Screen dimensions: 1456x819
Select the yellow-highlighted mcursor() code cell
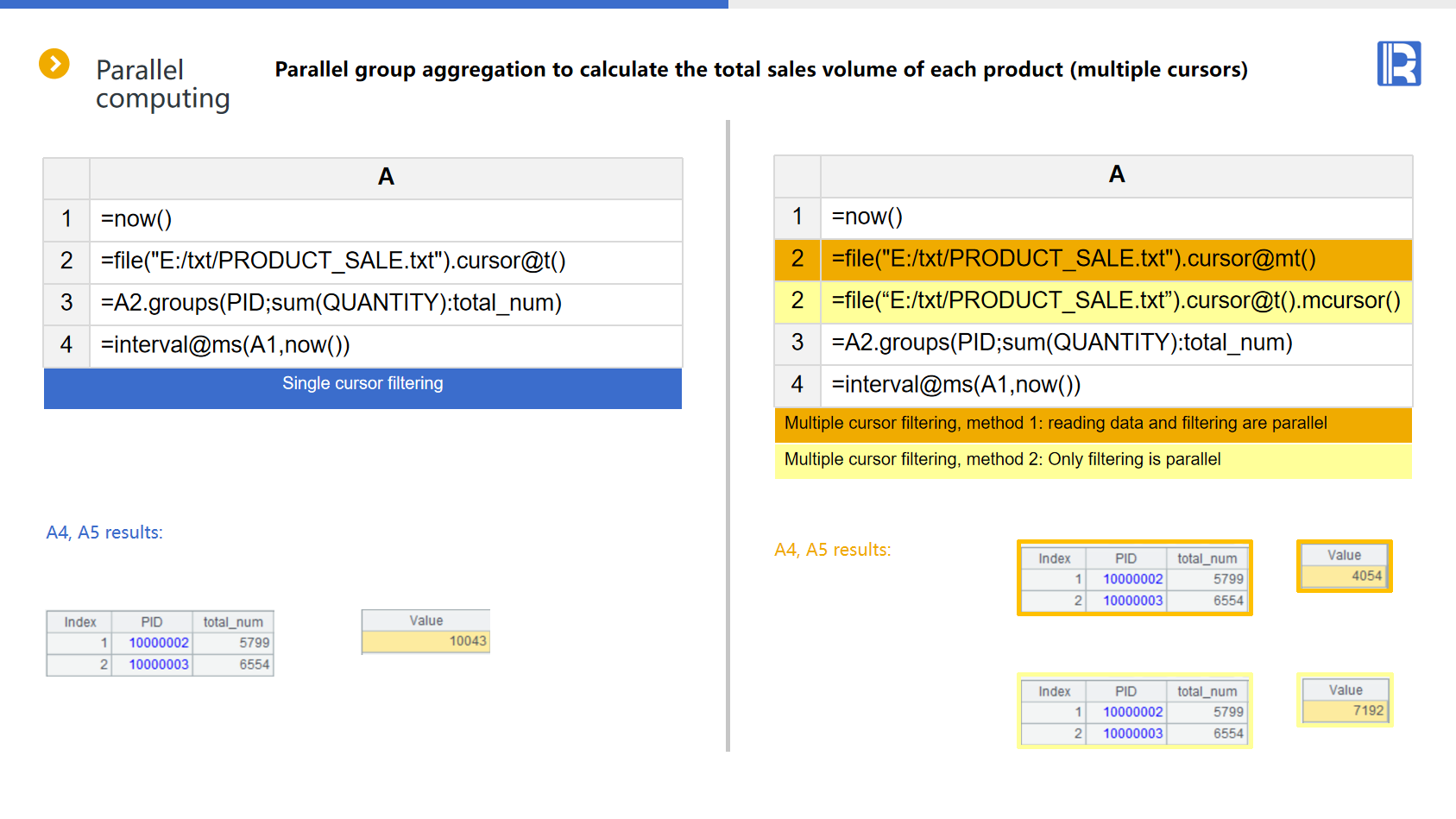click(1115, 300)
